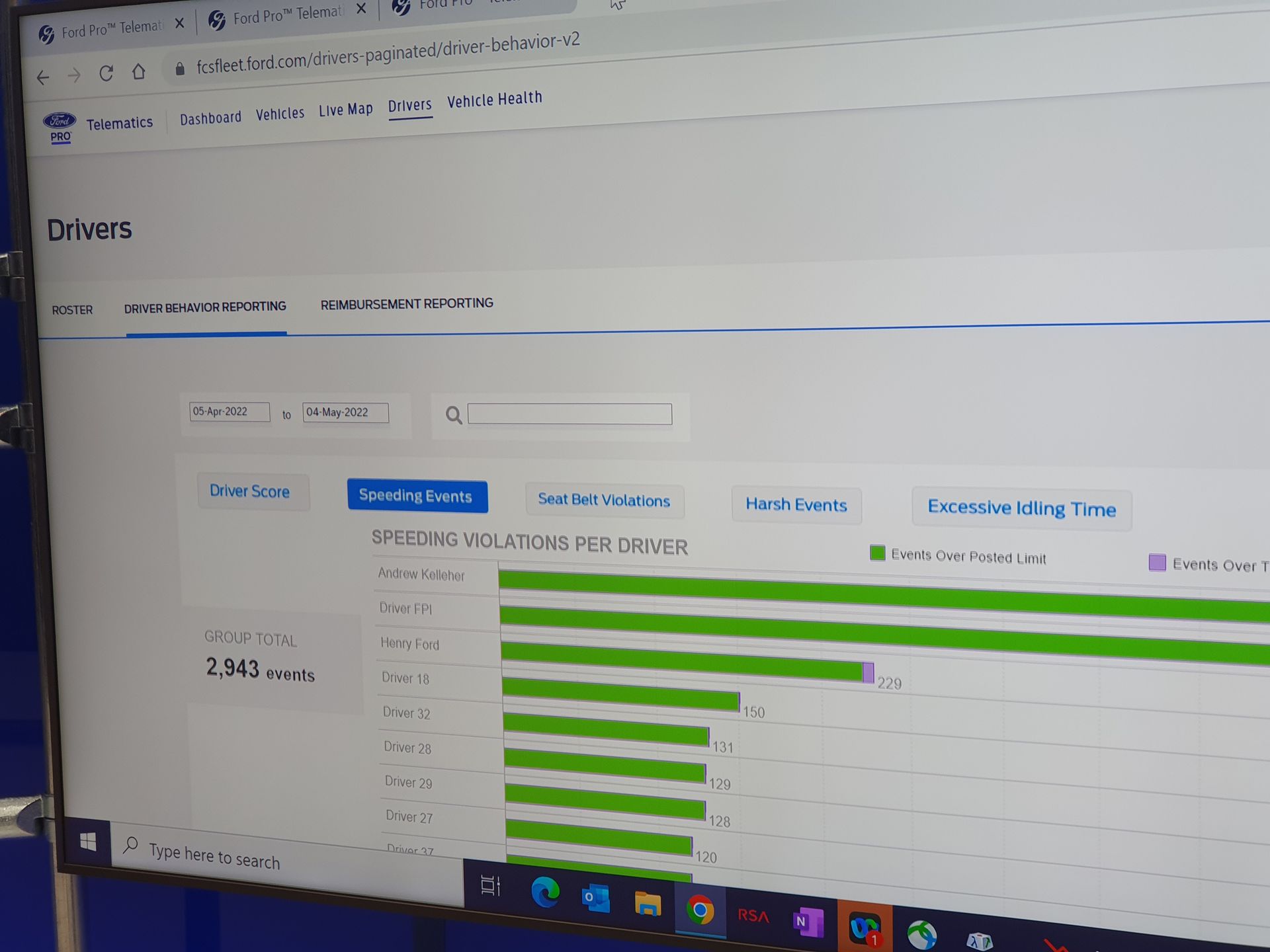
Task: Click the Driver 27 label
Action: click(x=409, y=816)
